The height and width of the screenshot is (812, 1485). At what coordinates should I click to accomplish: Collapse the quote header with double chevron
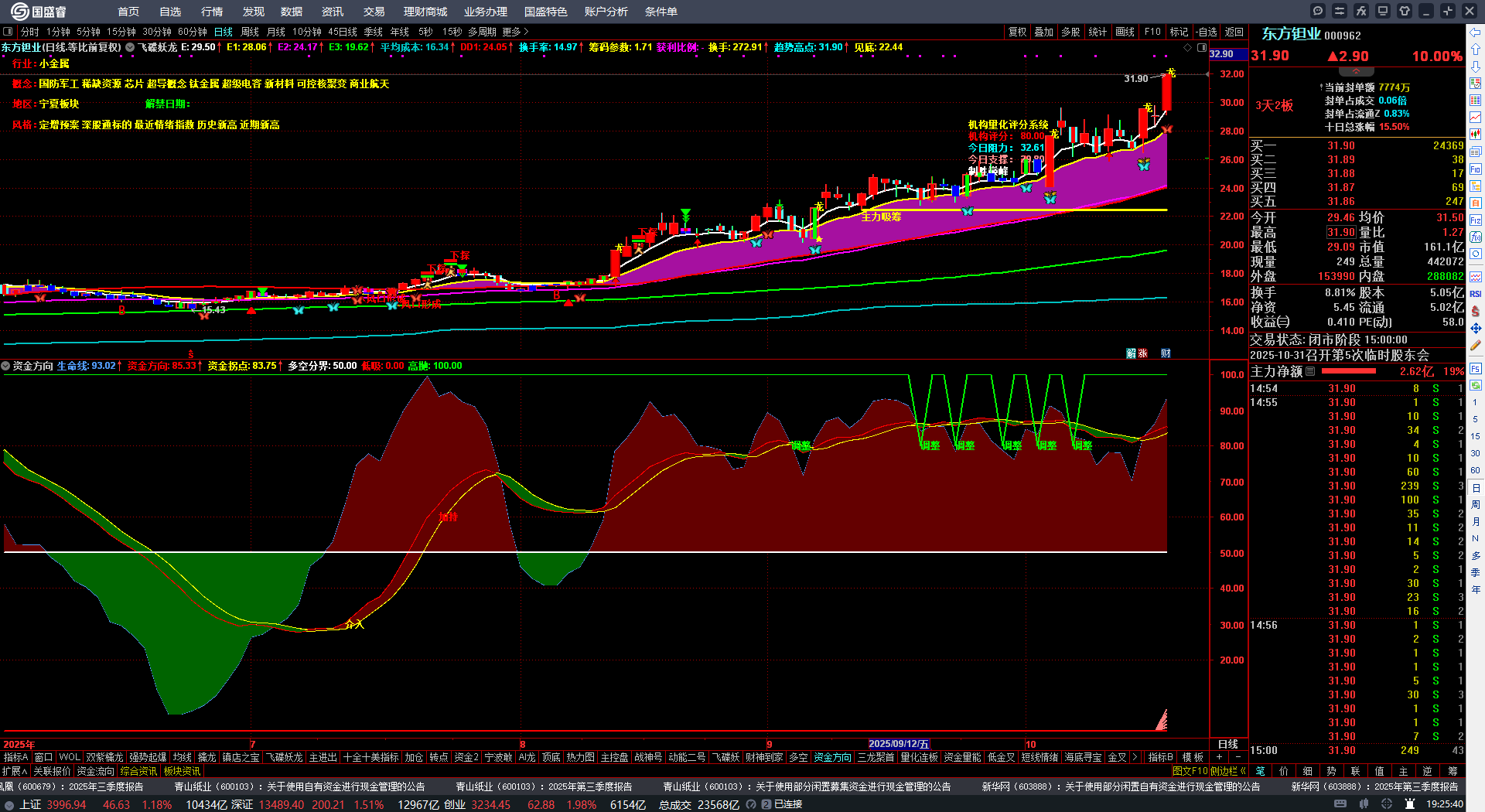1356,71
